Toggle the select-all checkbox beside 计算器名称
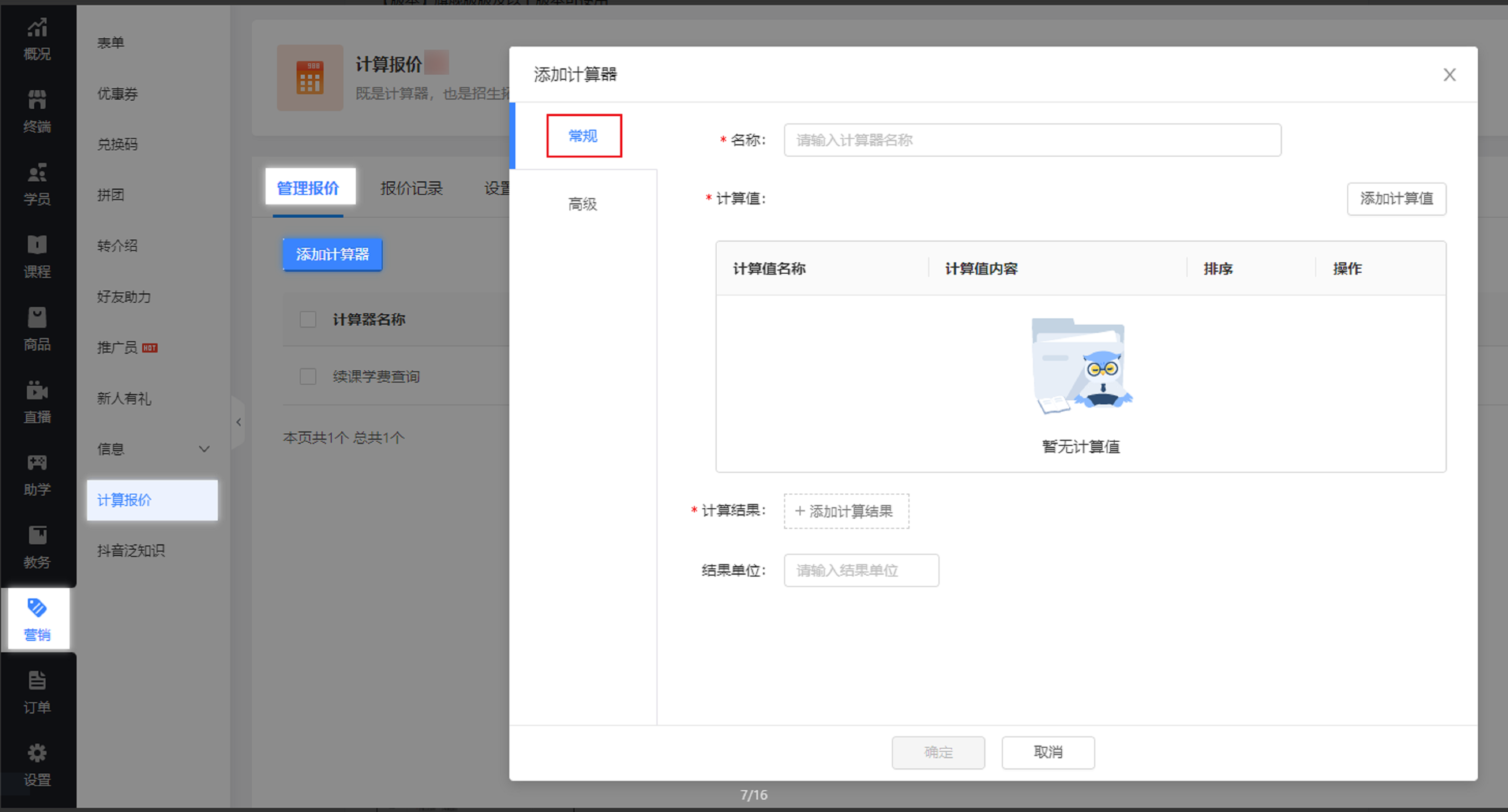Screen dimensions: 1508x812 coord(308,319)
